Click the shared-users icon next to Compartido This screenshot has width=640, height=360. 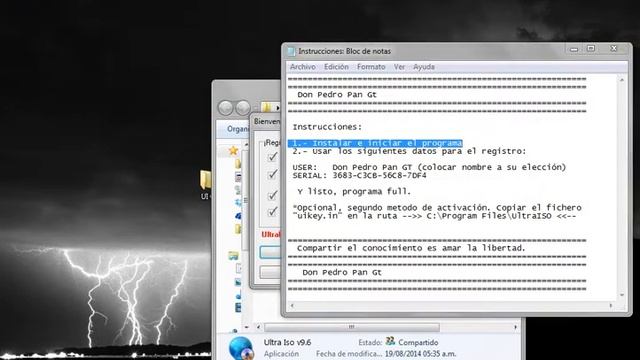[x=391, y=341]
